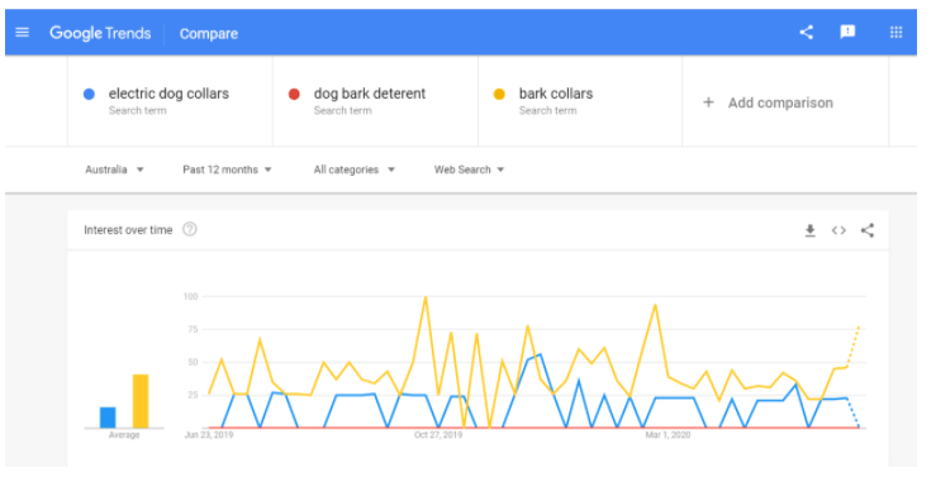Viewport: 936px width, 482px height.
Task: Click the embed code icon
Action: pos(839,230)
